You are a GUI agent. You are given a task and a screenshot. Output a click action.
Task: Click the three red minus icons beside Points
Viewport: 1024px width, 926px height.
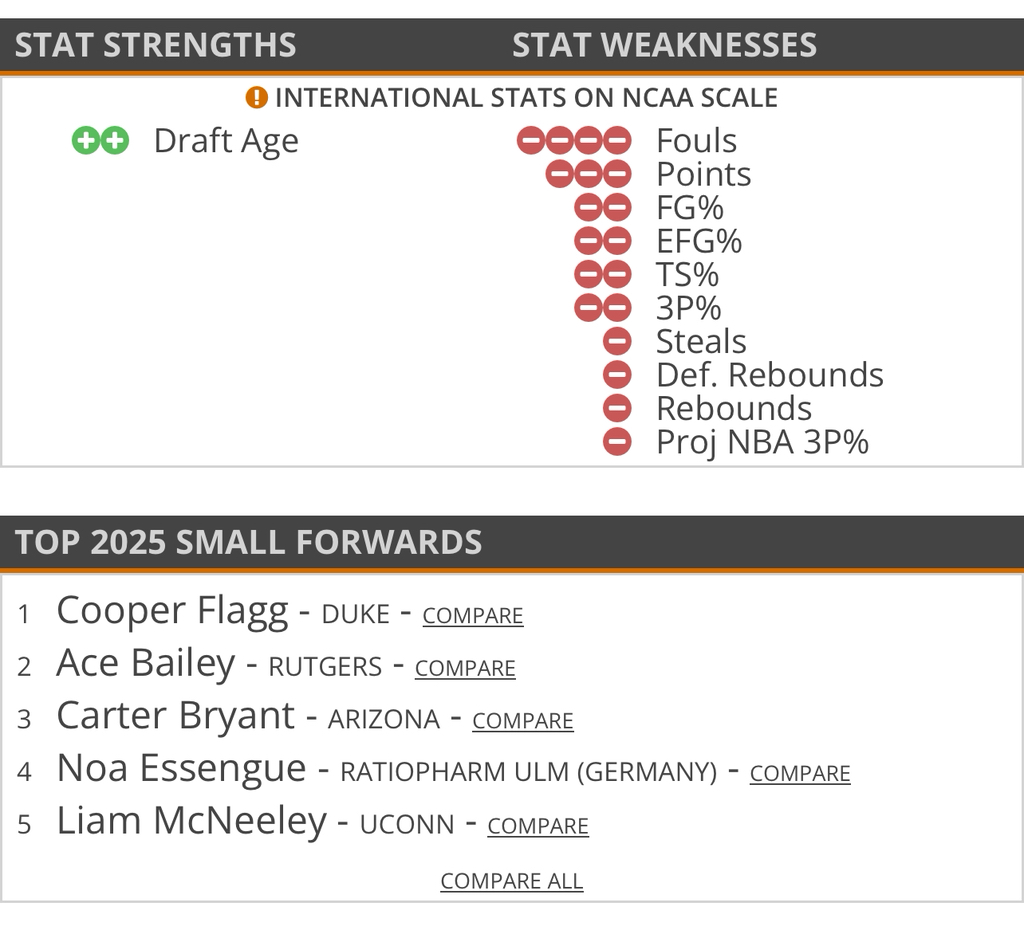coord(588,175)
